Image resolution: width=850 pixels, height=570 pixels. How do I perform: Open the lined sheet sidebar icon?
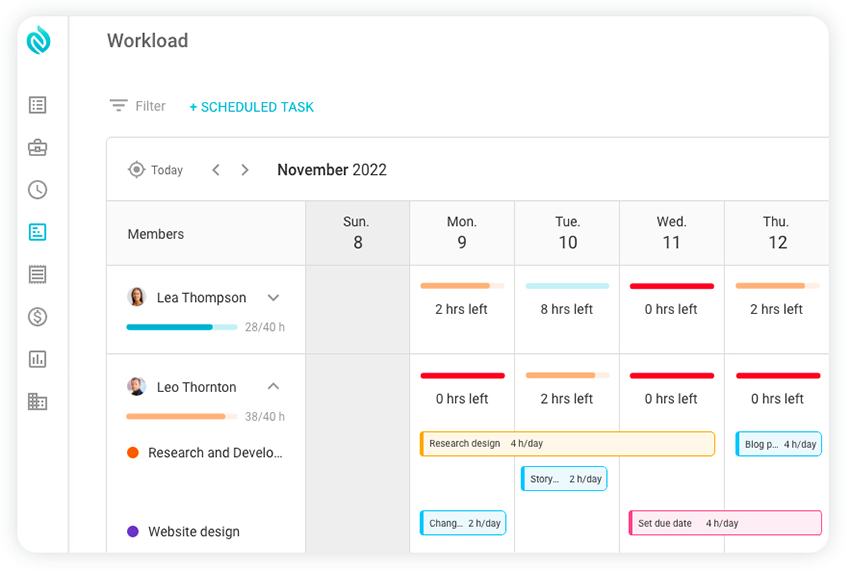click(37, 274)
